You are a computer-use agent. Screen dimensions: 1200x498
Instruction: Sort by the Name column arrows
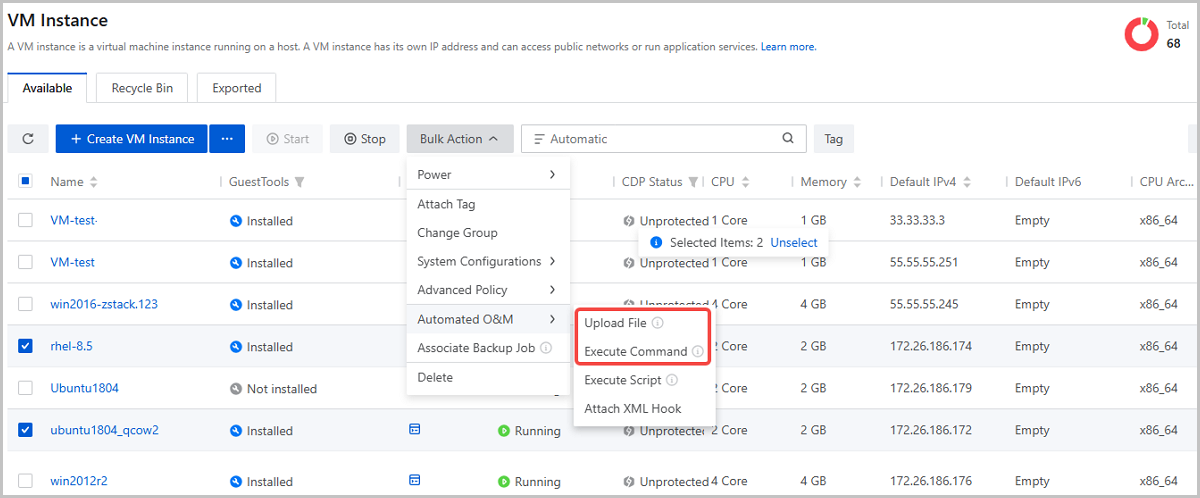click(x=94, y=182)
